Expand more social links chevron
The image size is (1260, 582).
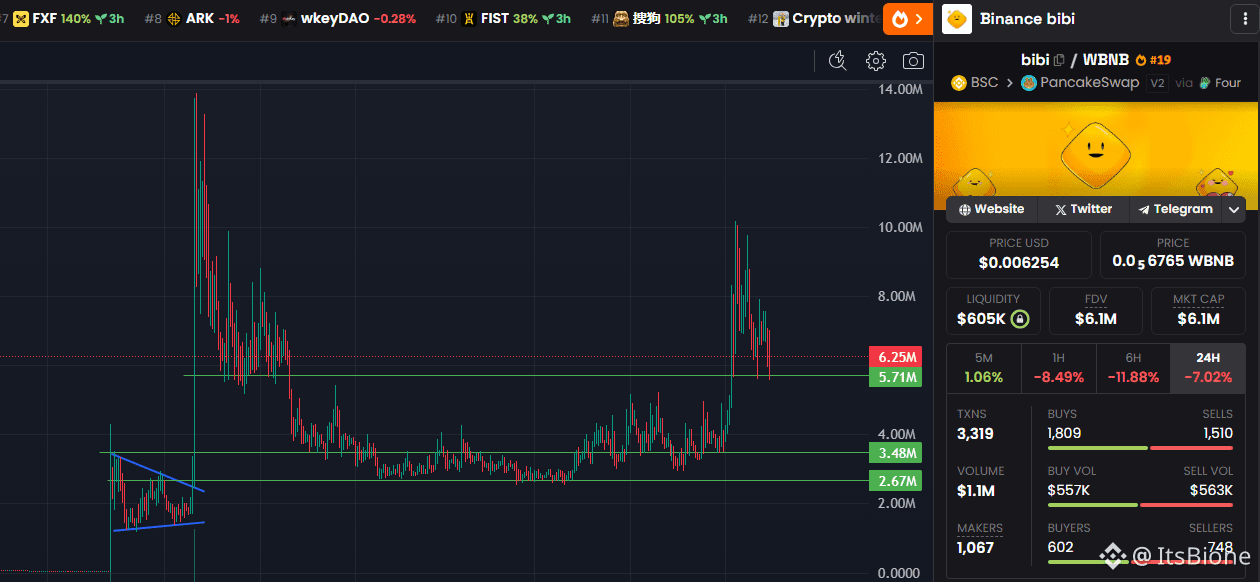click(1234, 209)
